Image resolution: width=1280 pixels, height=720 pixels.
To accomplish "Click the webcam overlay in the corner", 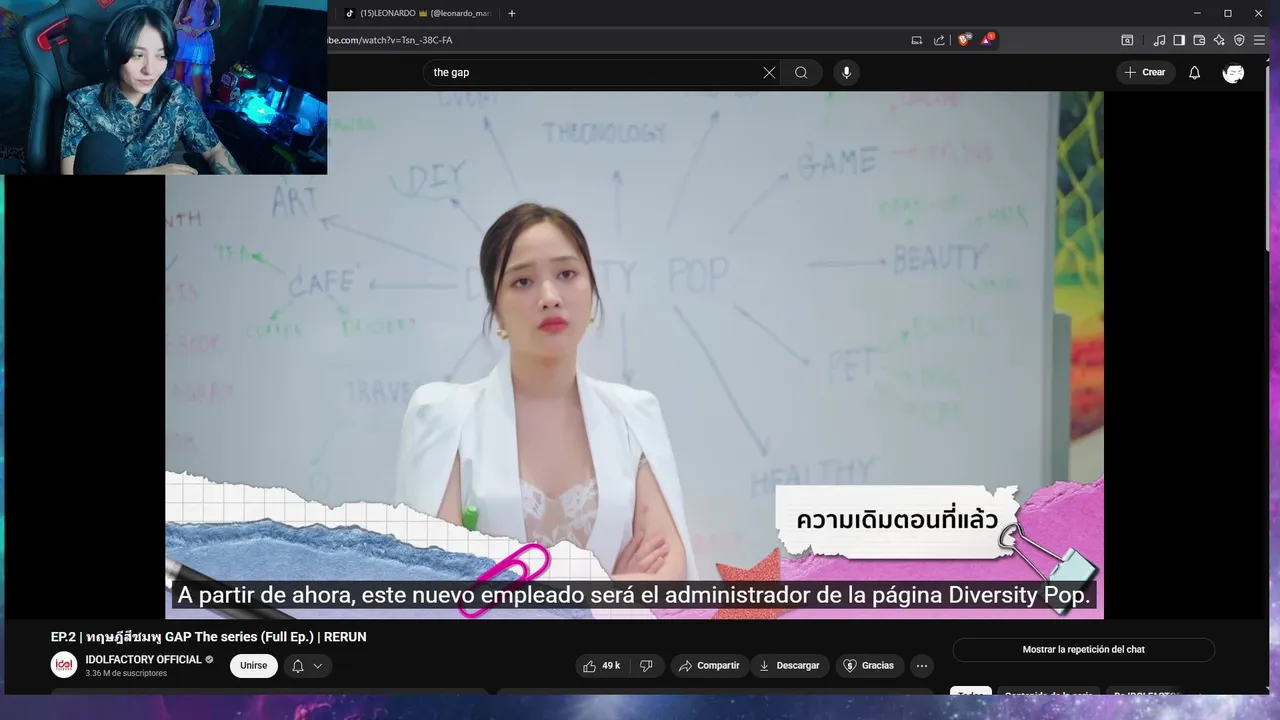I will tap(163, 87).
